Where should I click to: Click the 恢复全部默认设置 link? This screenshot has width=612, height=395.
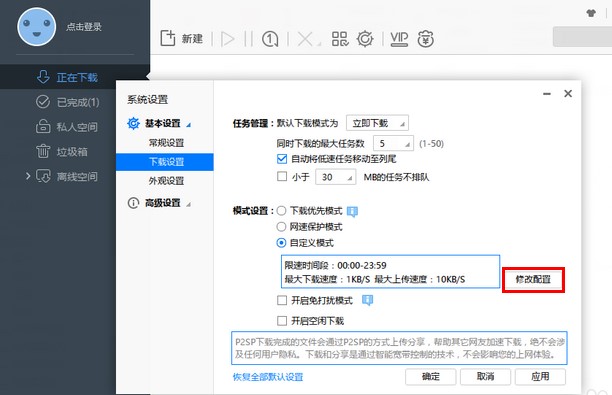(268, 377)
